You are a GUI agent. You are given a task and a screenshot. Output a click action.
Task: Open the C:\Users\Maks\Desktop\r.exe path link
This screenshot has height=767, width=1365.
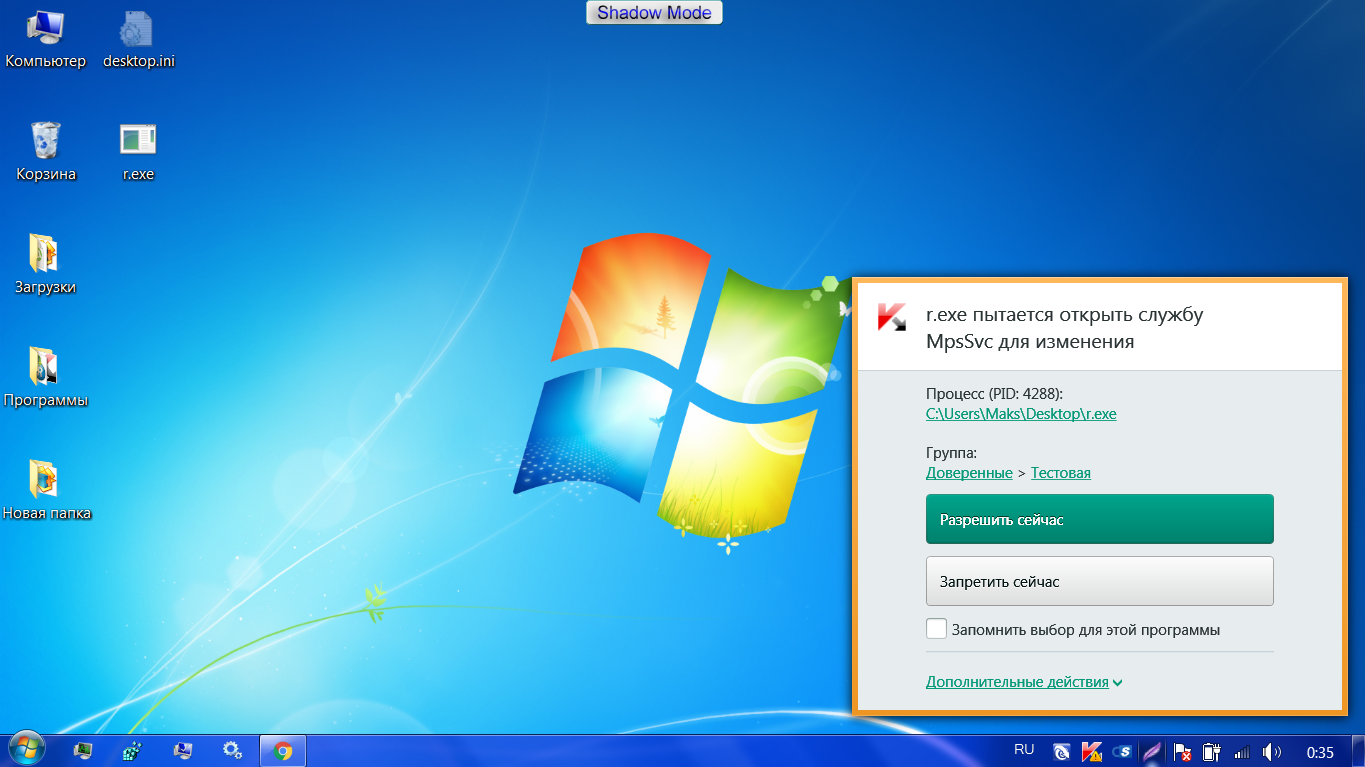[1021, 413]
